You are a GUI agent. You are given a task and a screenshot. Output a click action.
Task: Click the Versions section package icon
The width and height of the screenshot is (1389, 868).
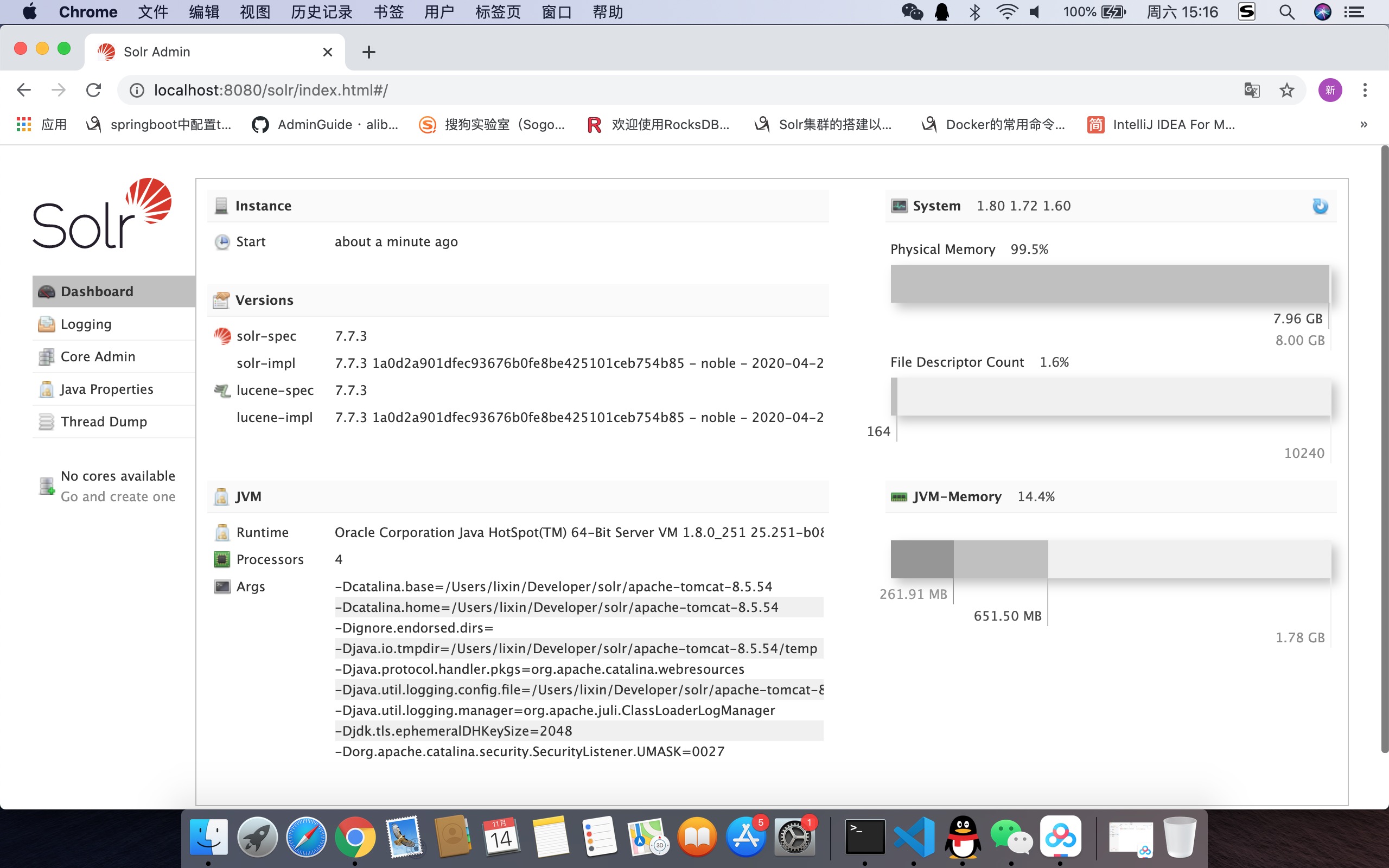pyautogui.click(x=221, y=299)
